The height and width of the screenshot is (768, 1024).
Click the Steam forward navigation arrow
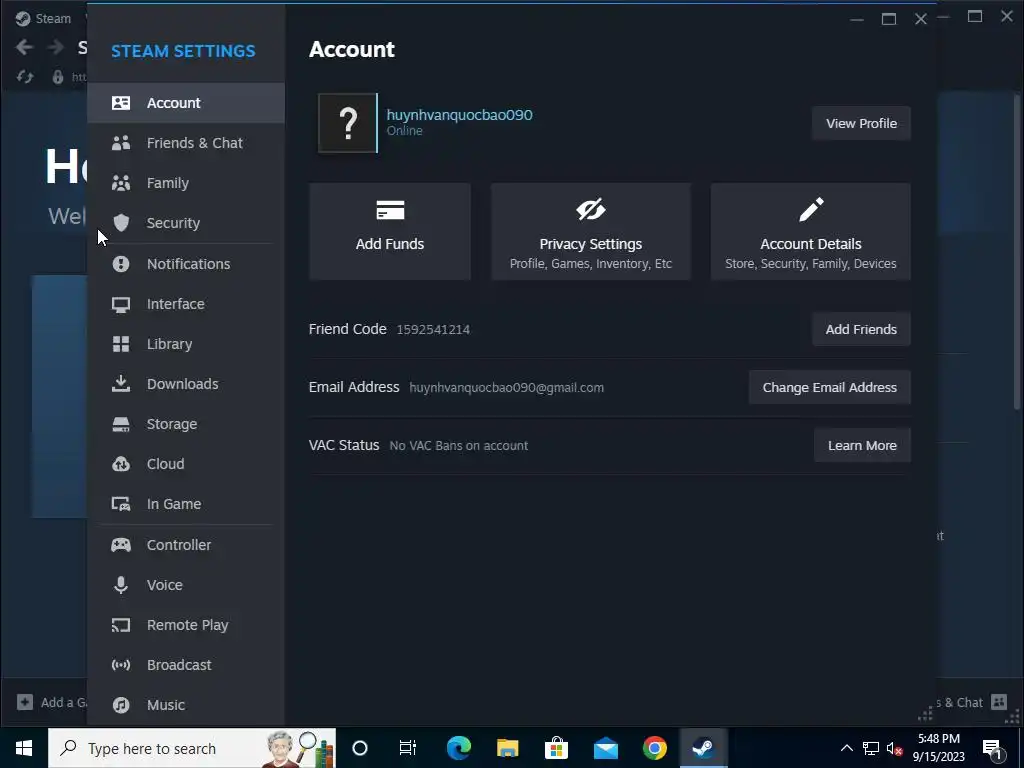point(56,47)
